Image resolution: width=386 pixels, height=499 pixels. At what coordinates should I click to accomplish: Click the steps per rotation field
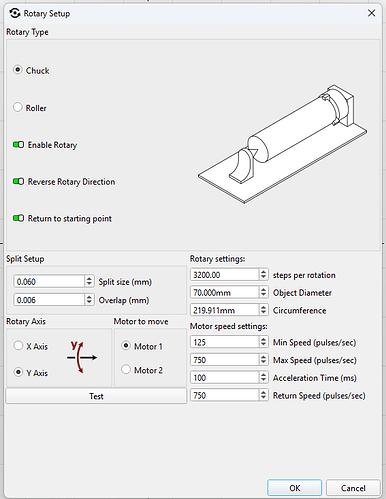coord(224,275)
